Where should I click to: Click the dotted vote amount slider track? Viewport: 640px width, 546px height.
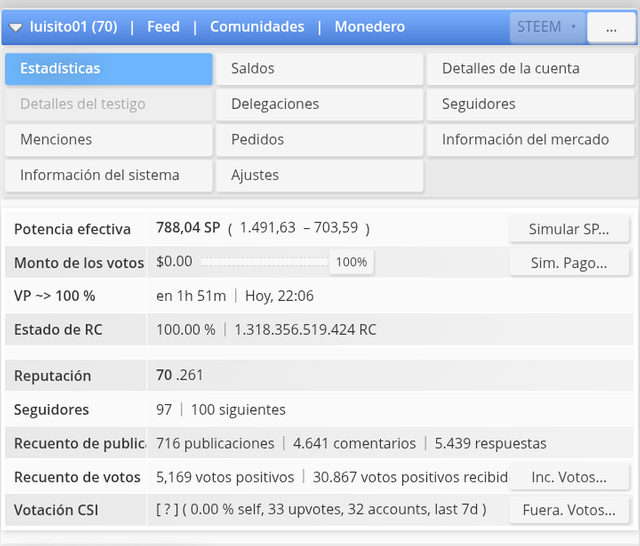coord(265,262)
